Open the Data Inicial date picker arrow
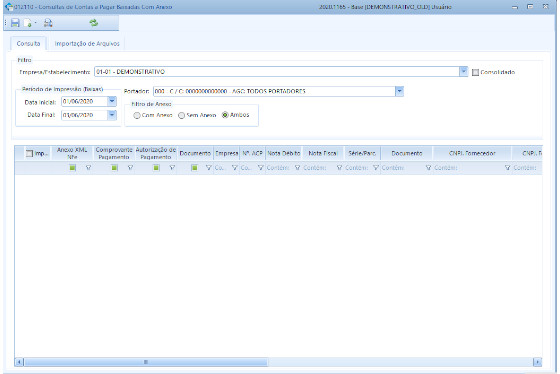This screenshot has height=374, width=560. (112, 101)
